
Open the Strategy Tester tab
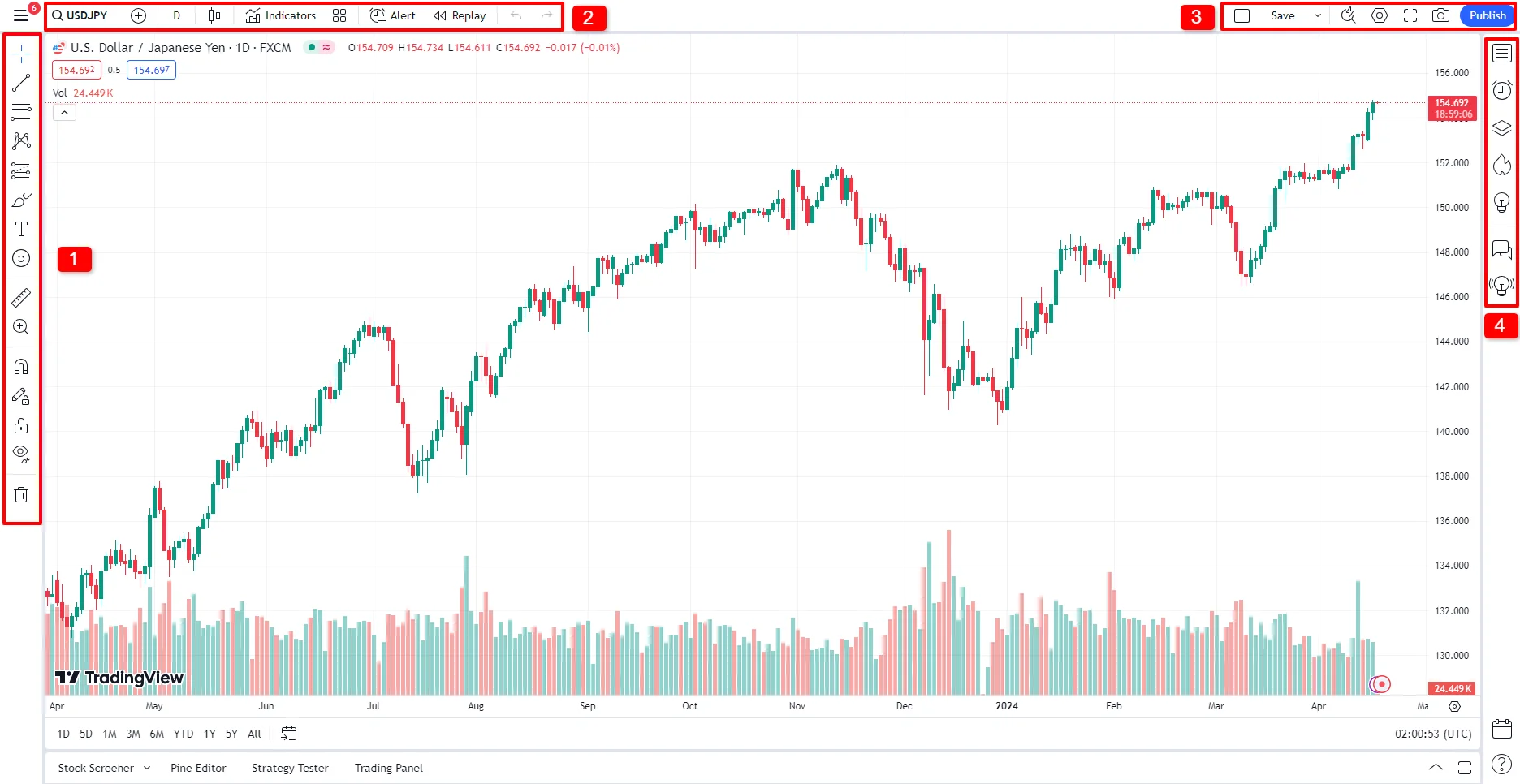290,768
